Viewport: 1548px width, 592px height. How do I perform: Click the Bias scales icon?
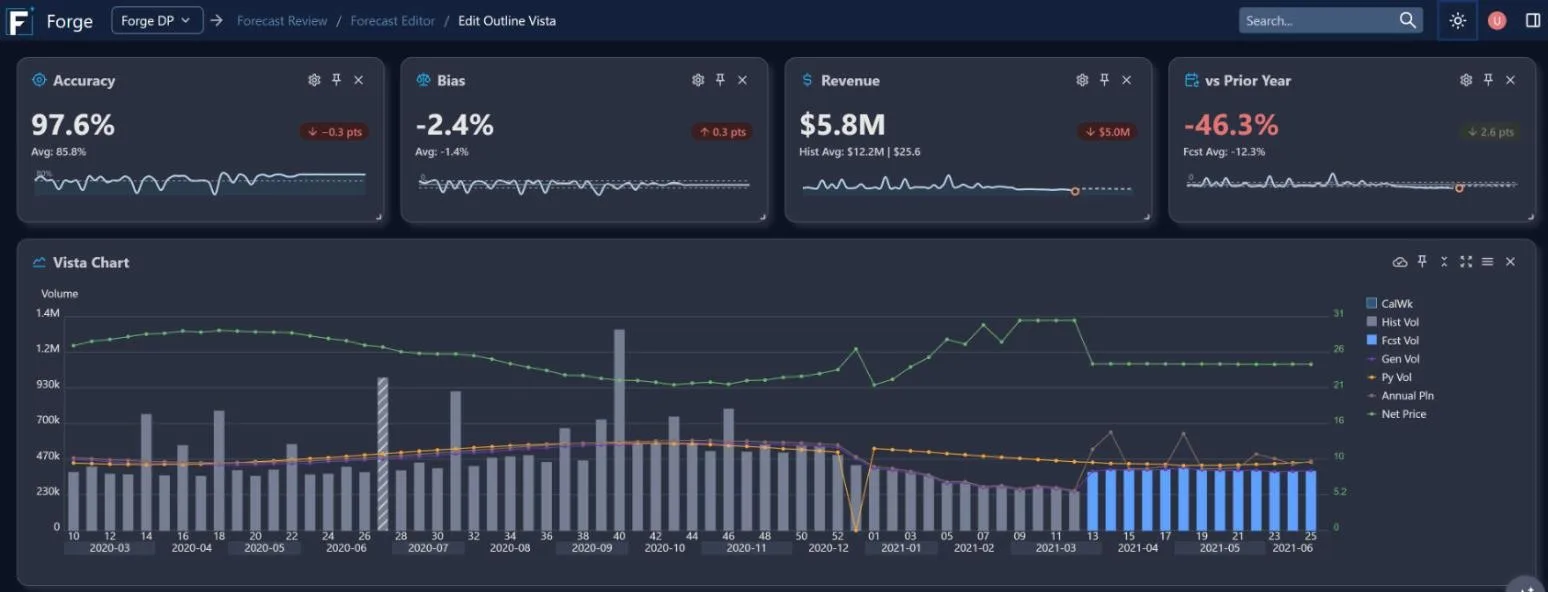tap(423, 80)
